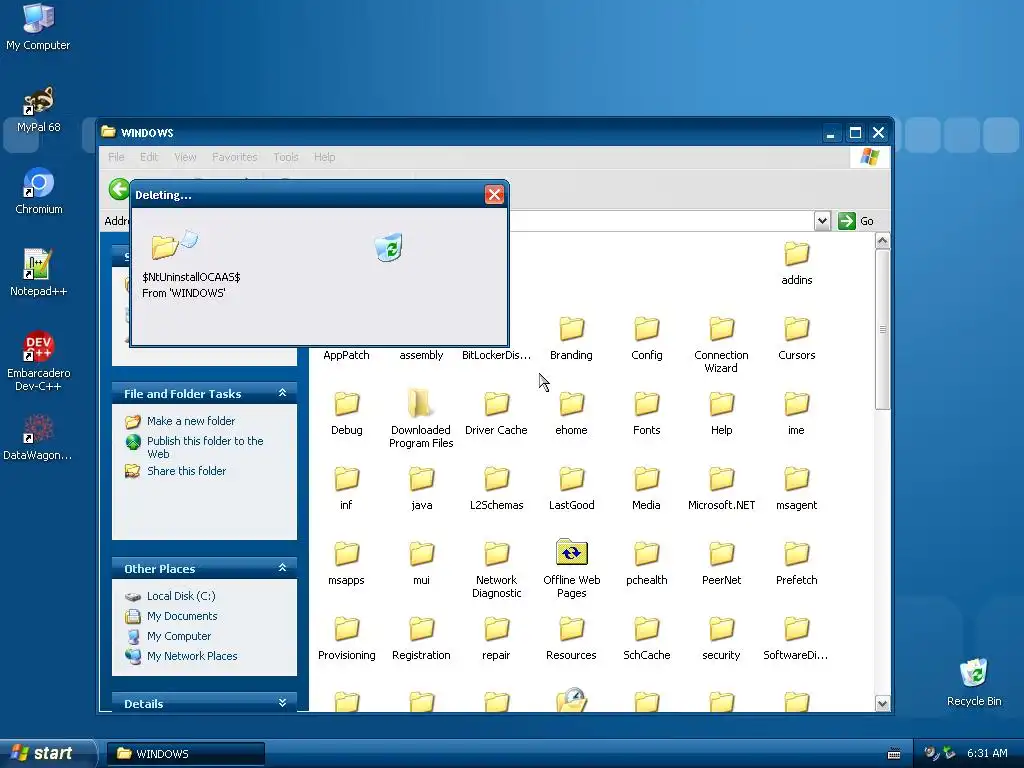The height and width of the screenshot is (768, 1024).
Task: Click the green Back arrow button
Action: (119, 189)
